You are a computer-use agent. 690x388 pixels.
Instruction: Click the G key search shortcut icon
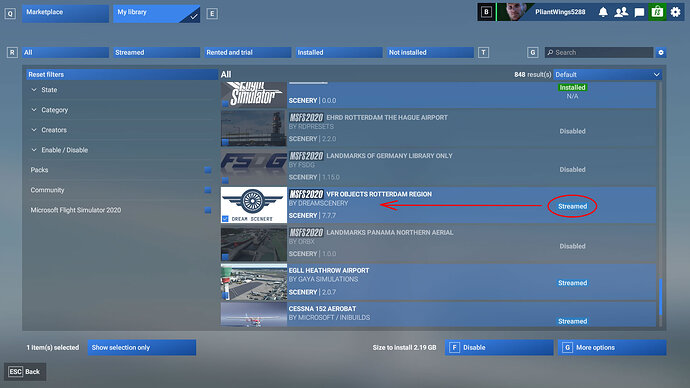(532, 52)
